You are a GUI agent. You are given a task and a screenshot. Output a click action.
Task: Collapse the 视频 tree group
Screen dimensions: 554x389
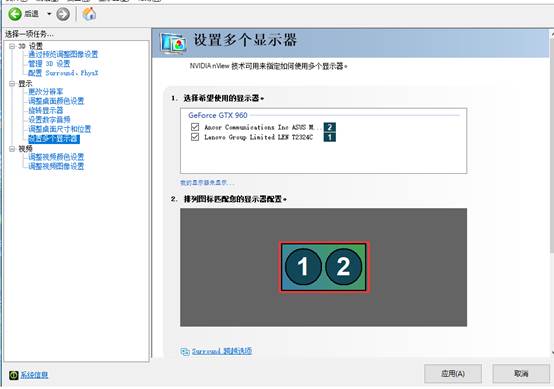[12, 149]
